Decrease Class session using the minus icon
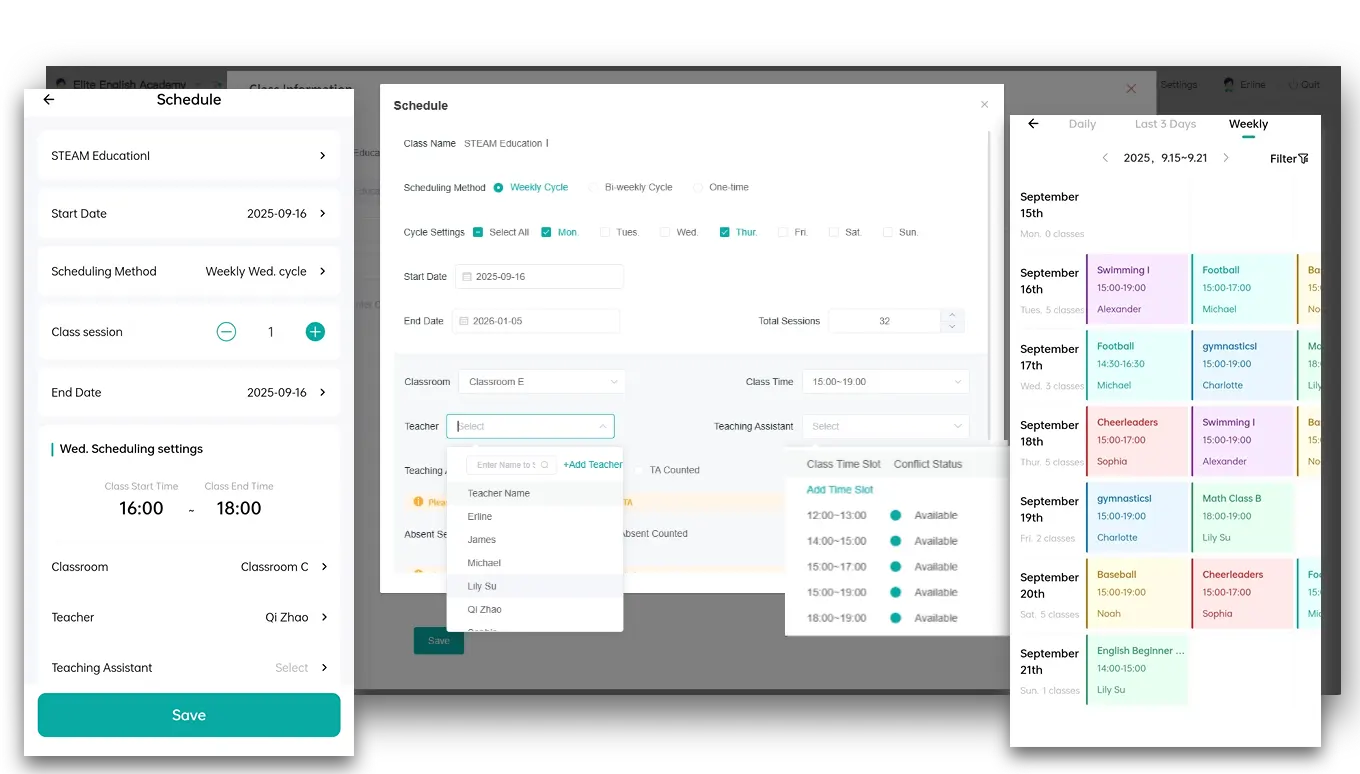 tap(226, 331)
